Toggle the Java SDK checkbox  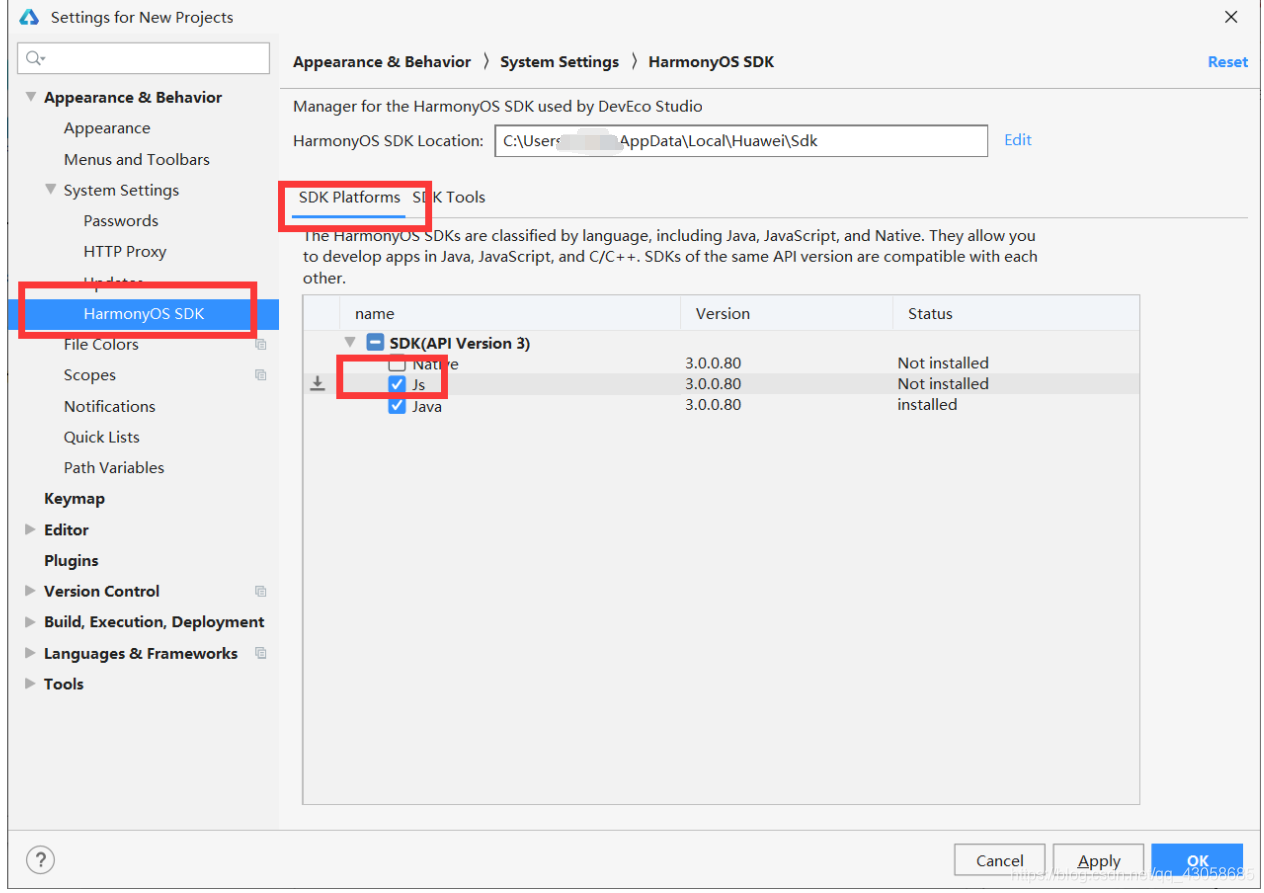click(x=397, y=405)
